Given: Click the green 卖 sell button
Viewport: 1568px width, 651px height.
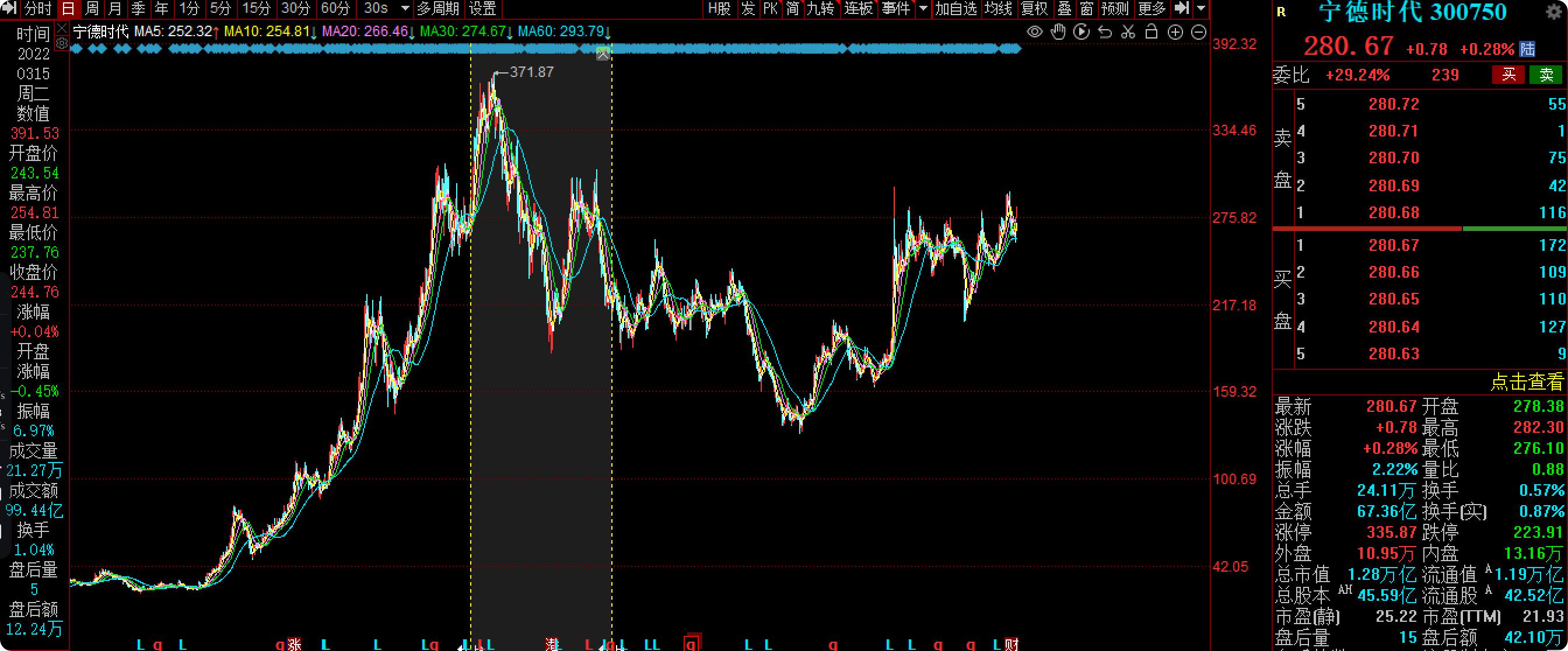Looking at the screenshot, I should 1546,75.
